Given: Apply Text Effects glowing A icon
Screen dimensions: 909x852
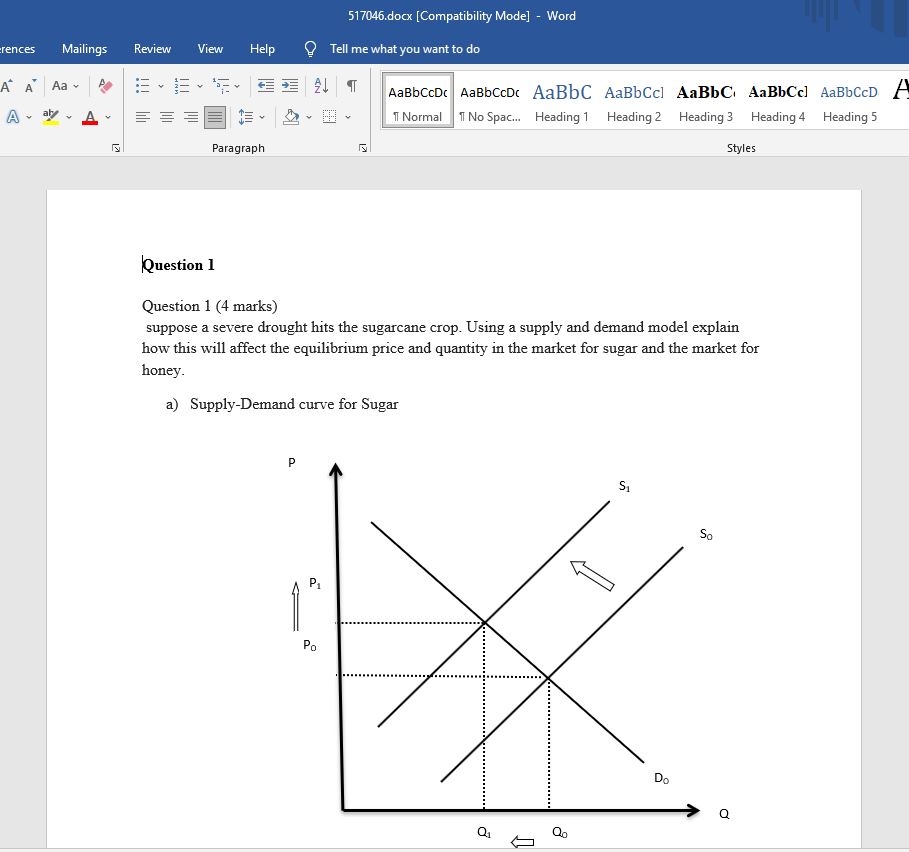Looking at the screenshot, I should pyautogui.click(x=12, y=117).
